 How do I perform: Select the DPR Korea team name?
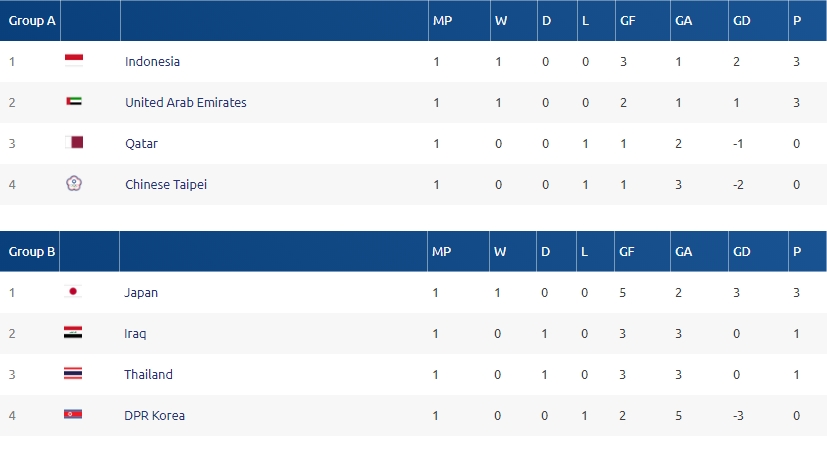pos(154,415)
